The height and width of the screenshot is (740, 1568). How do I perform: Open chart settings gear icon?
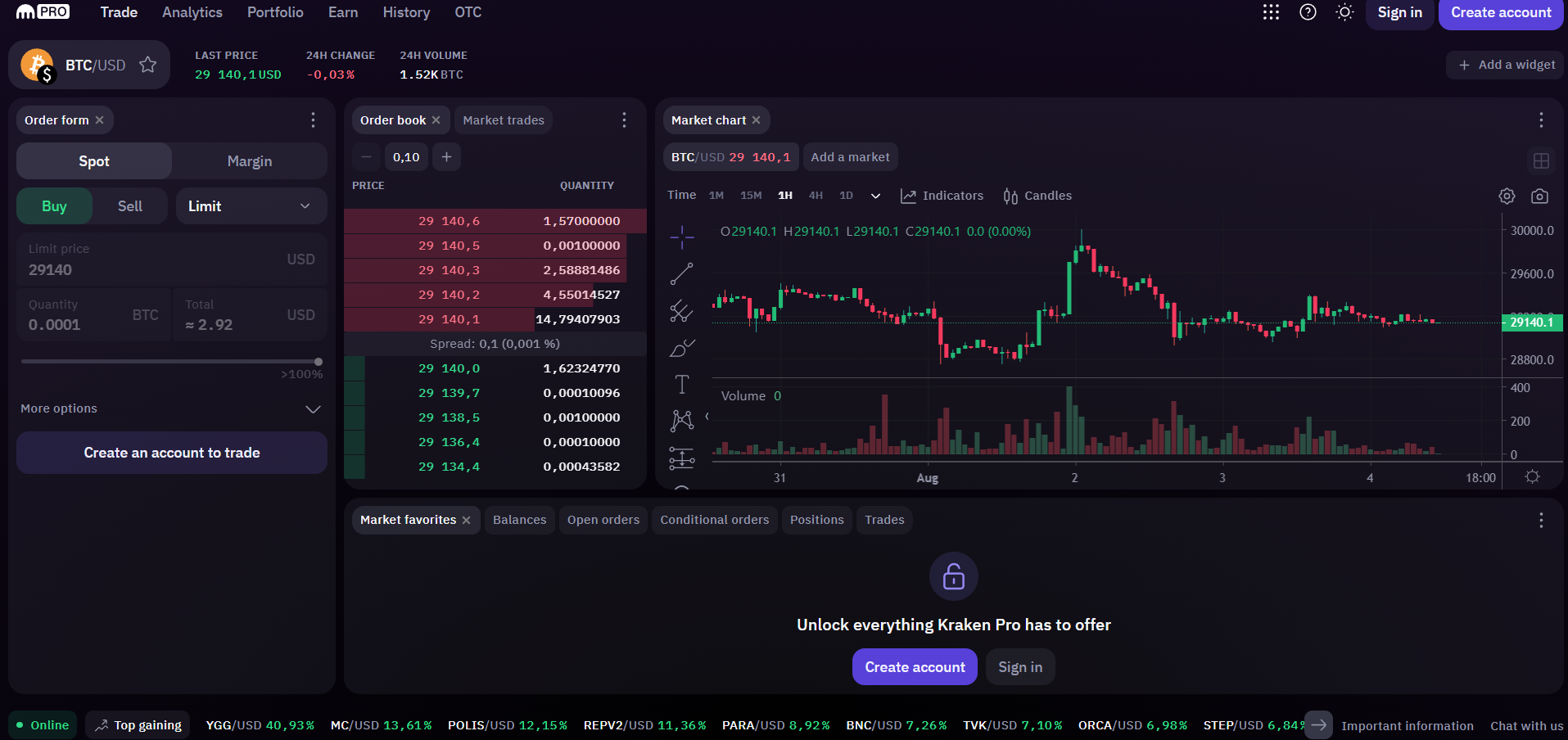click(x=1507, y=196)
